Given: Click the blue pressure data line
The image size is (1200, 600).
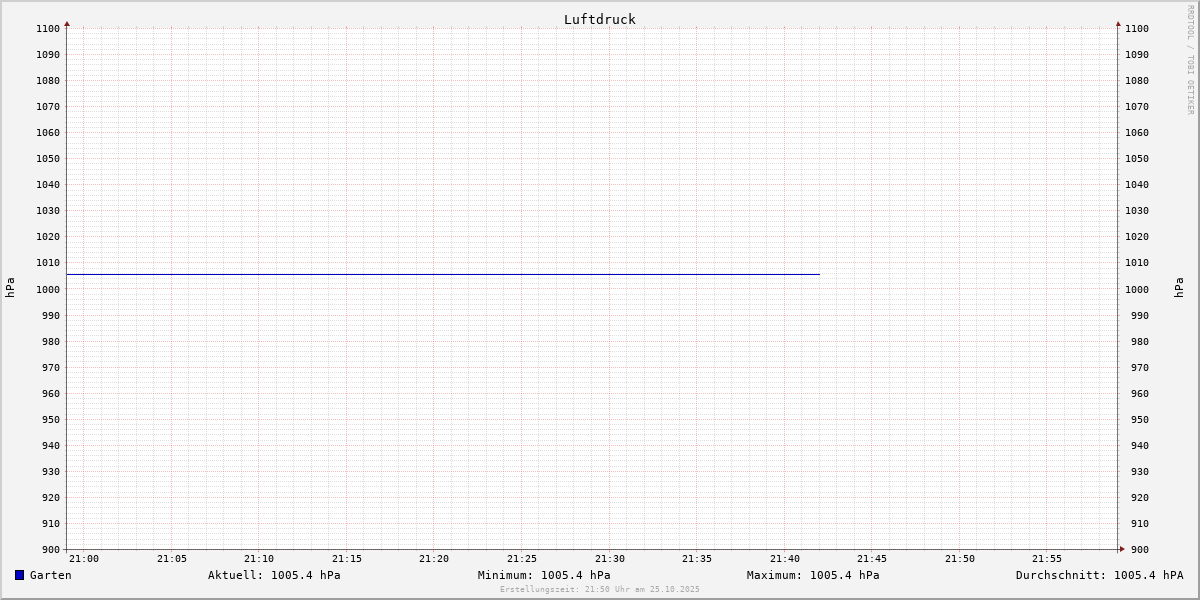Looking at the screenshot, I should click(x=440, y=274).
